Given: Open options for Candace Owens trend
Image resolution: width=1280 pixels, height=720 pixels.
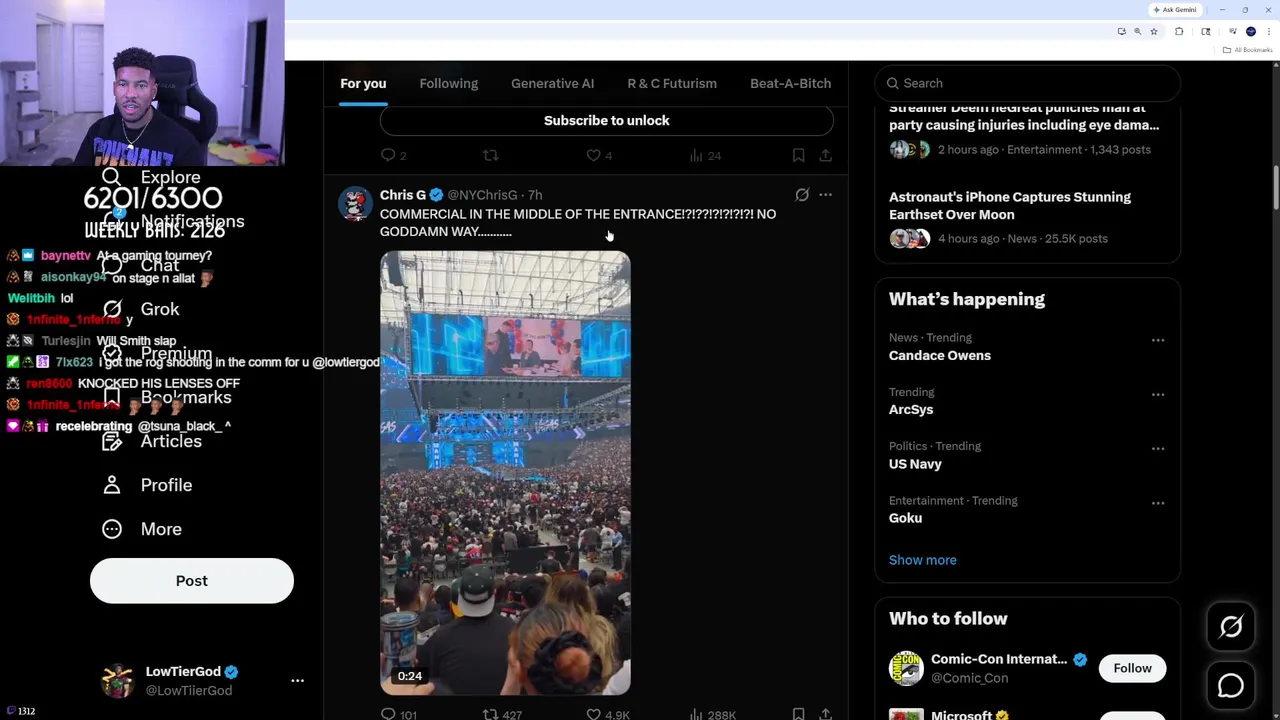Looking at the screenshot, I should [1158, 340].
